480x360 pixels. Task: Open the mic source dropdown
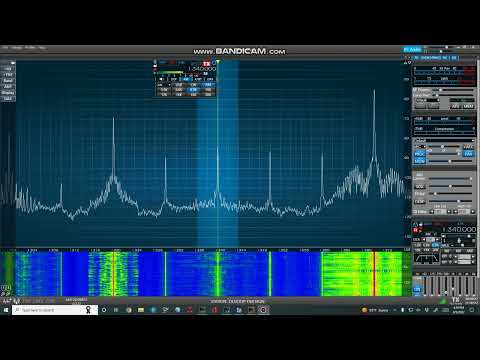420,147
